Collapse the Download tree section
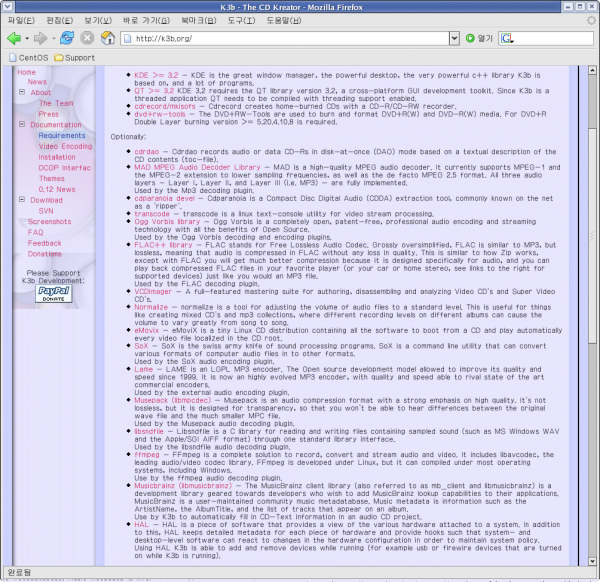This screenshot has height=582, width=600. 22,200
